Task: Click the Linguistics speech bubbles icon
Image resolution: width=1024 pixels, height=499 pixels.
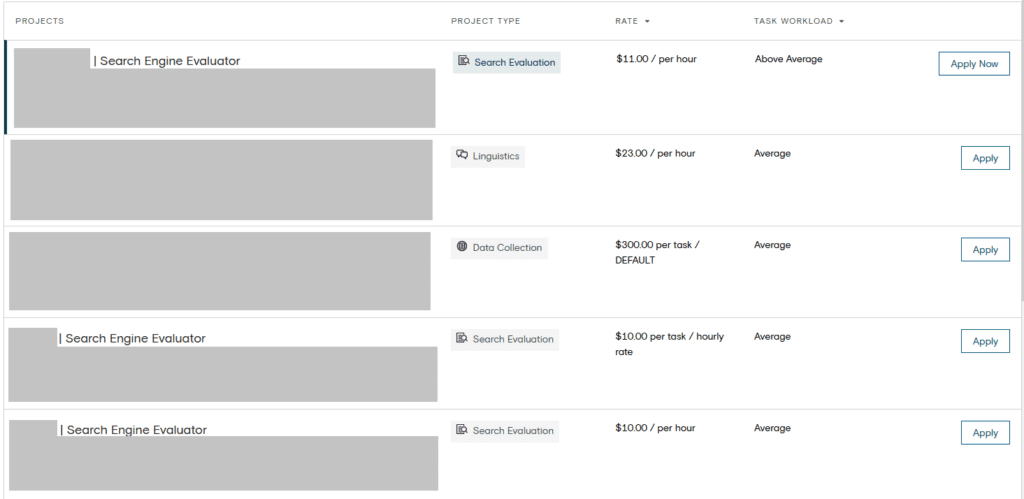Action: tap(462, 155)
